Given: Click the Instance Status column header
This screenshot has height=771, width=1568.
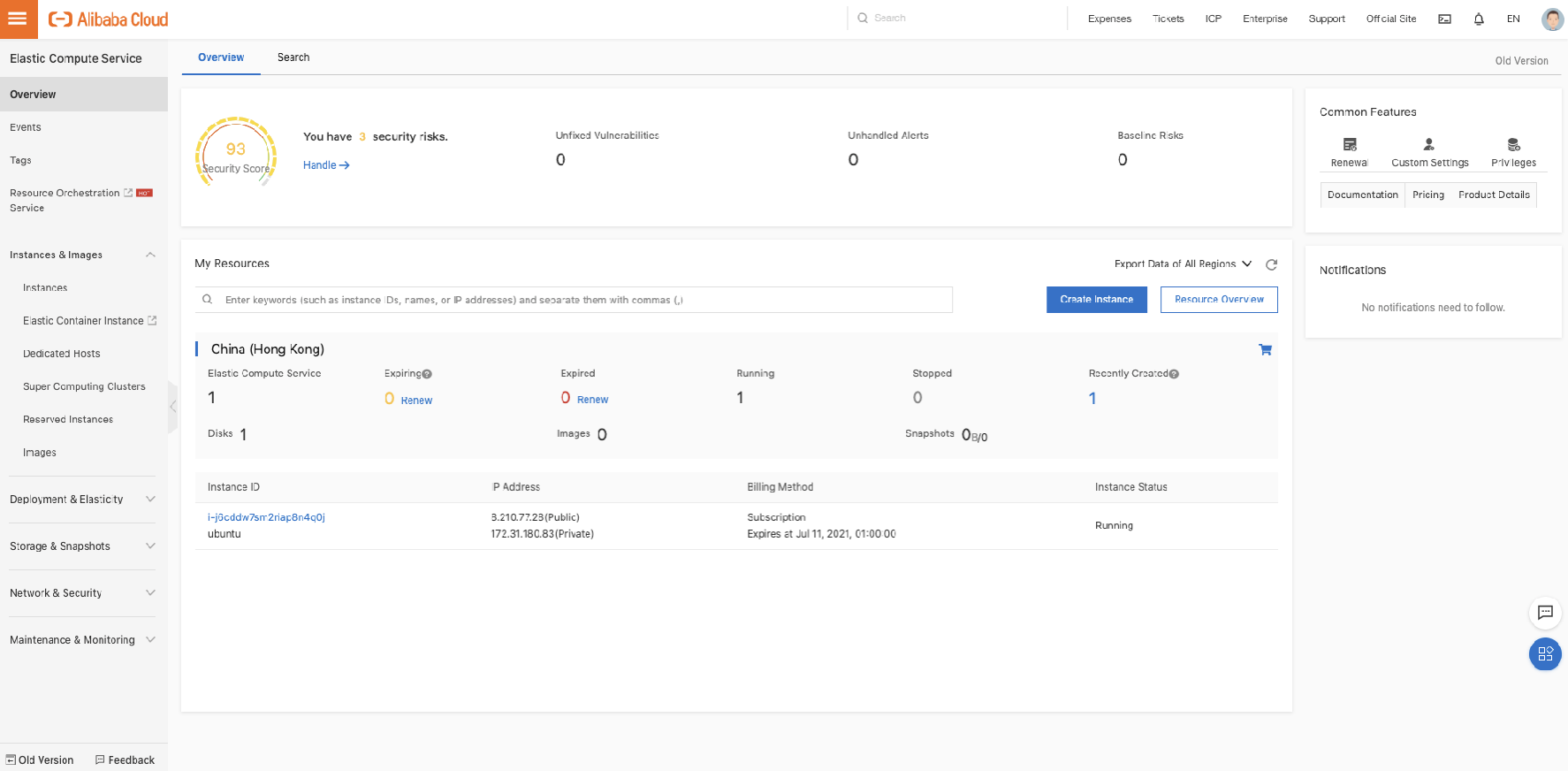Looking at the screenshot, I should coord(1130,487).
